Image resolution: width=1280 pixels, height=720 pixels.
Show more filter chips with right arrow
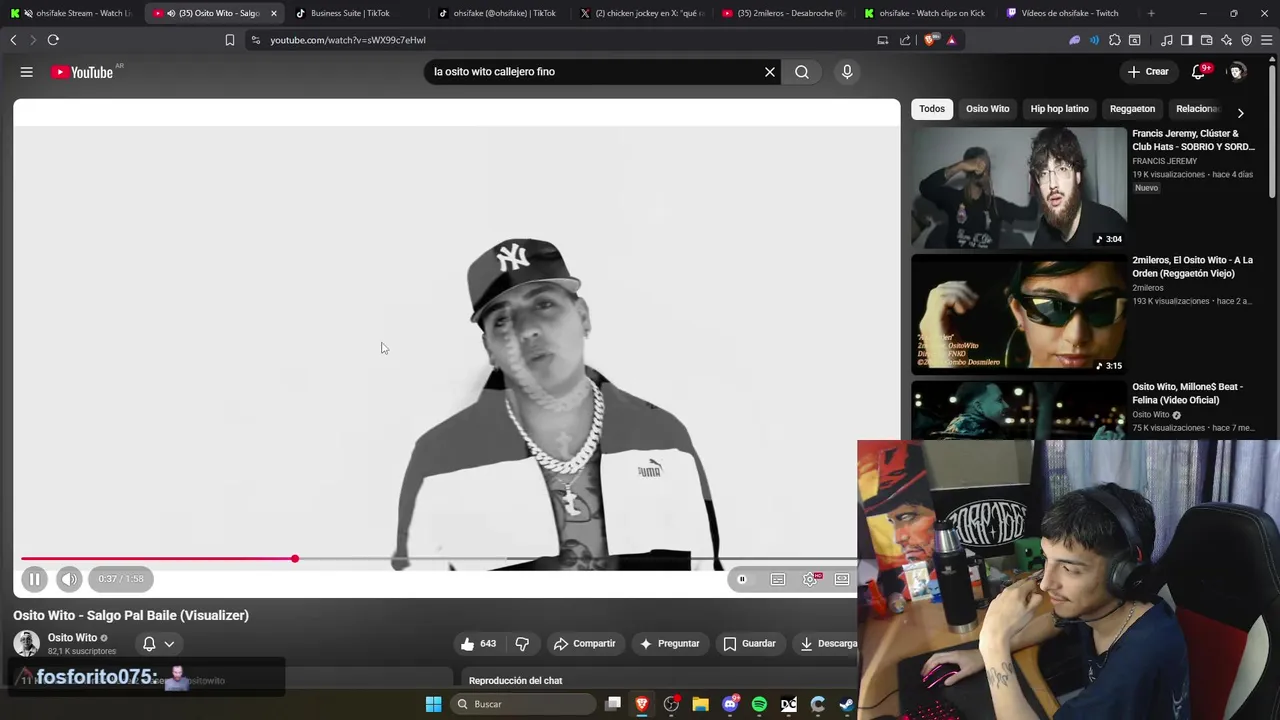(1240, 113)
